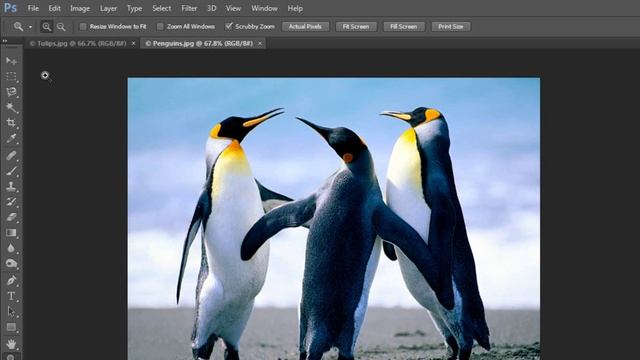The image size is (640, 360).
Task: Open the Layer menu
Action: [x=109, y=8]
